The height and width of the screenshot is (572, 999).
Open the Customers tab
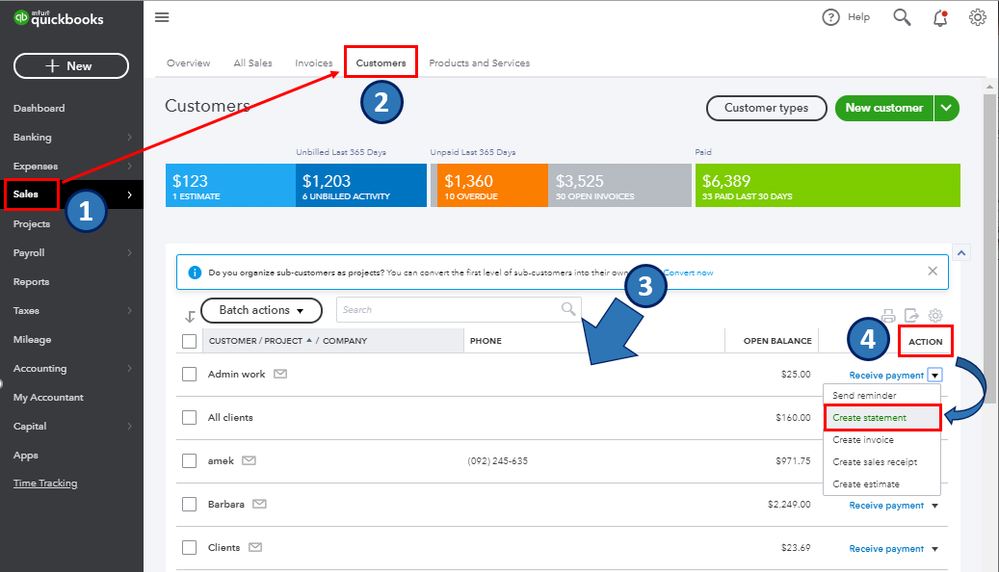click(x=380, y=63)
